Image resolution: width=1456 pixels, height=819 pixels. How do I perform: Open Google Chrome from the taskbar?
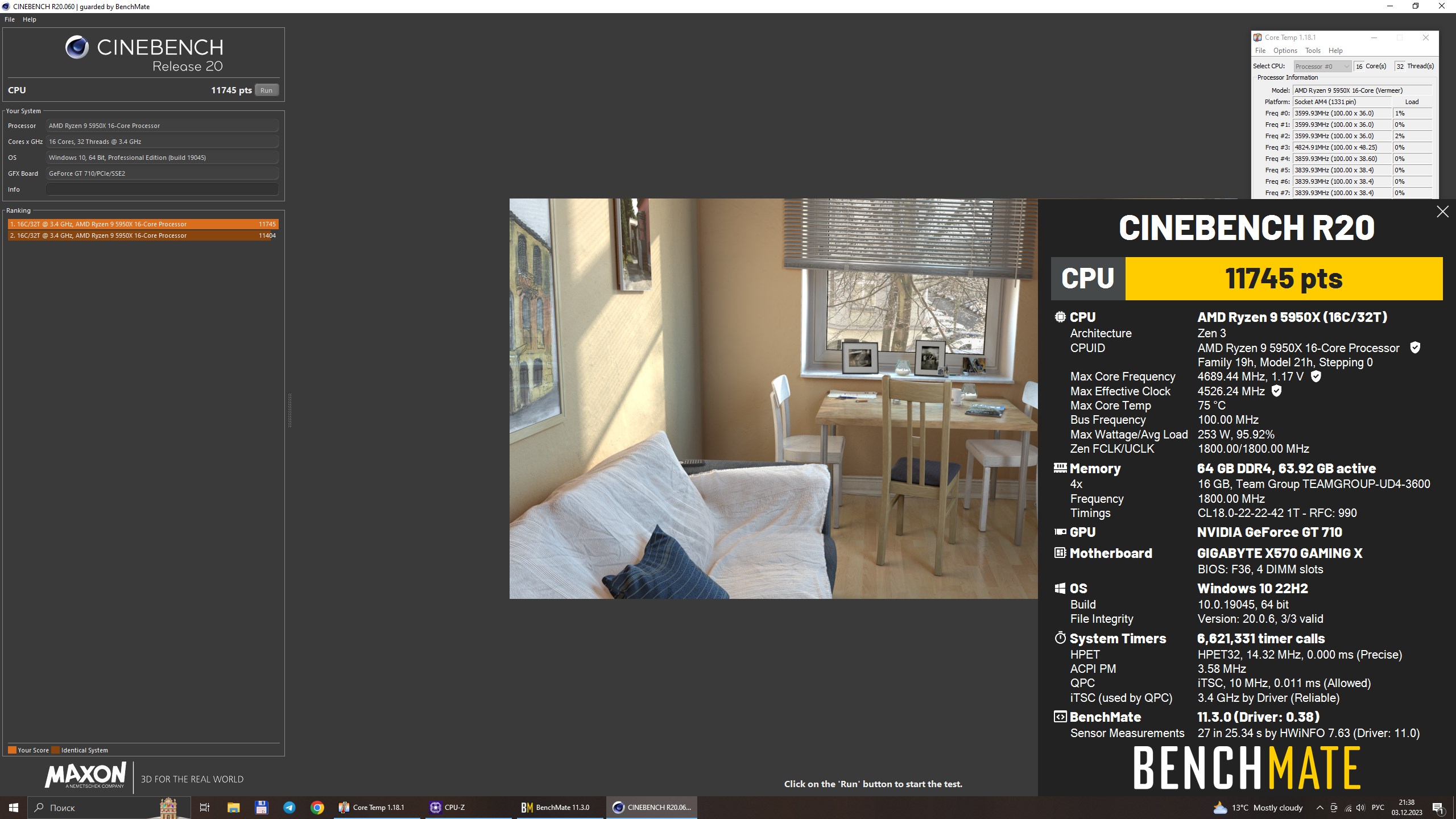(x=317, y=808)
